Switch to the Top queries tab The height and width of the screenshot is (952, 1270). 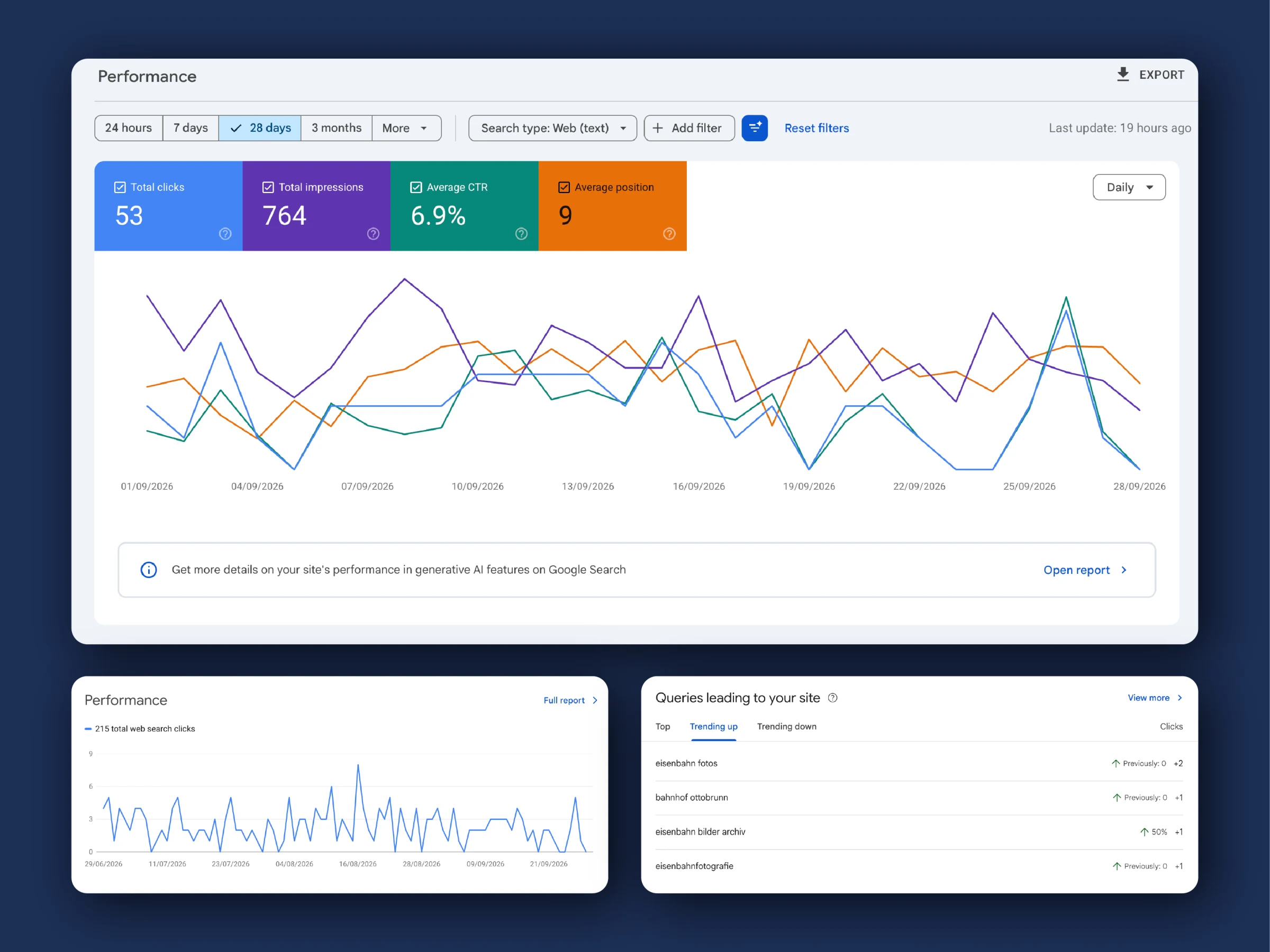point(663,727)
